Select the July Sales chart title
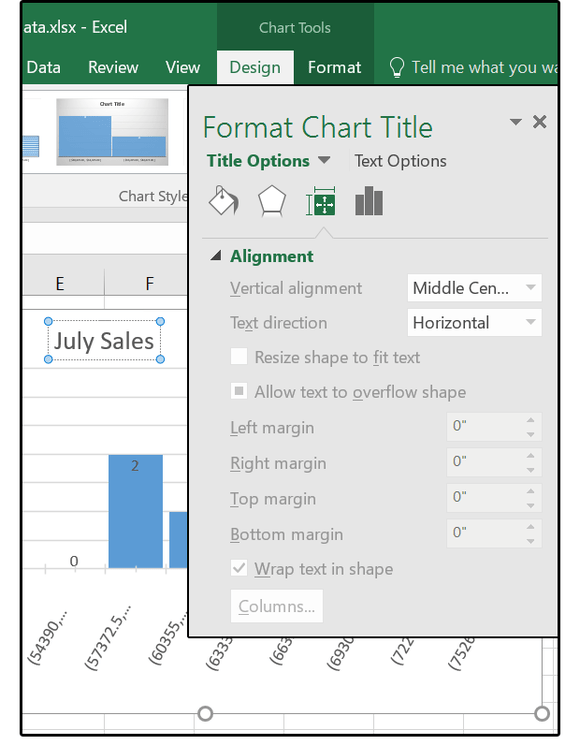 pos(104,341)
